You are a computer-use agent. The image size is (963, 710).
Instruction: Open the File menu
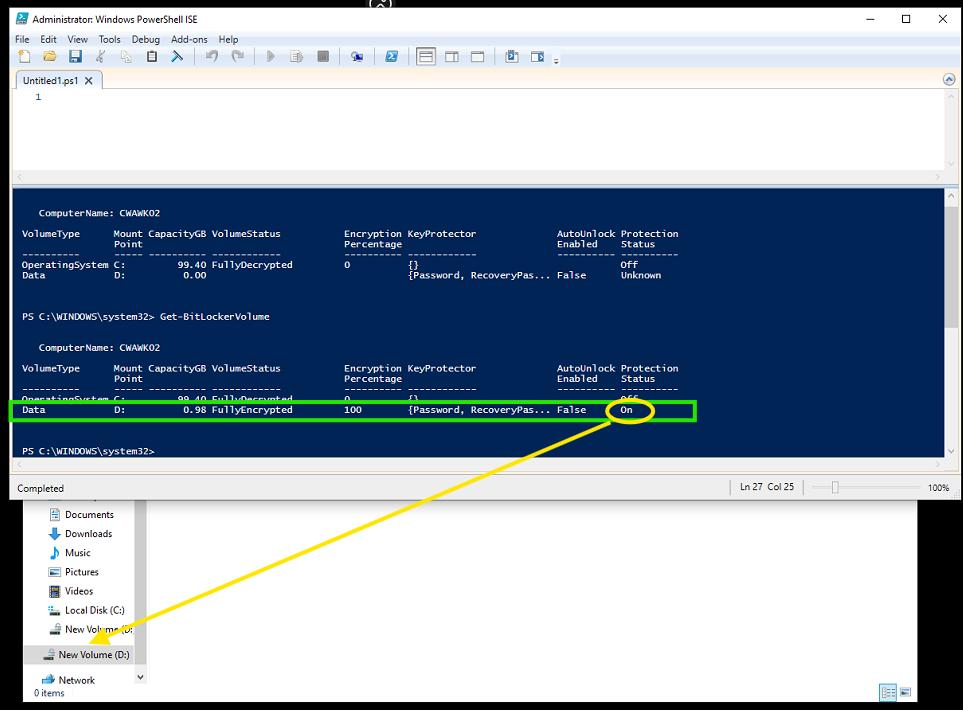tap(22, 39)
